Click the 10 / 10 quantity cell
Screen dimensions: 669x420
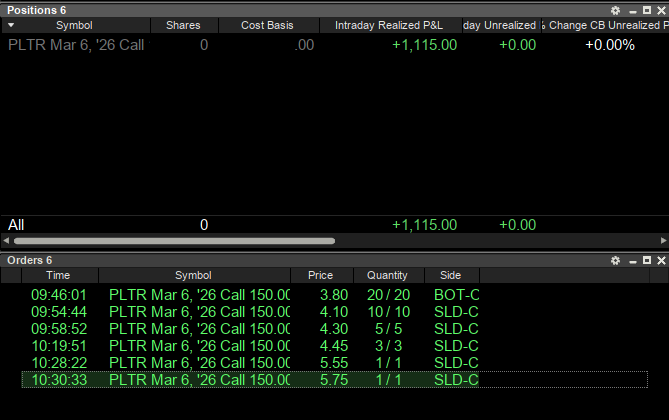tap(389, 312)
